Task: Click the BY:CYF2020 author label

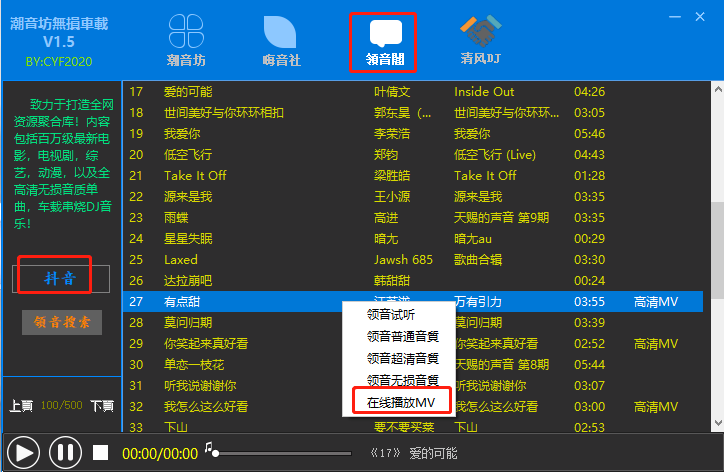Action: 59,62
